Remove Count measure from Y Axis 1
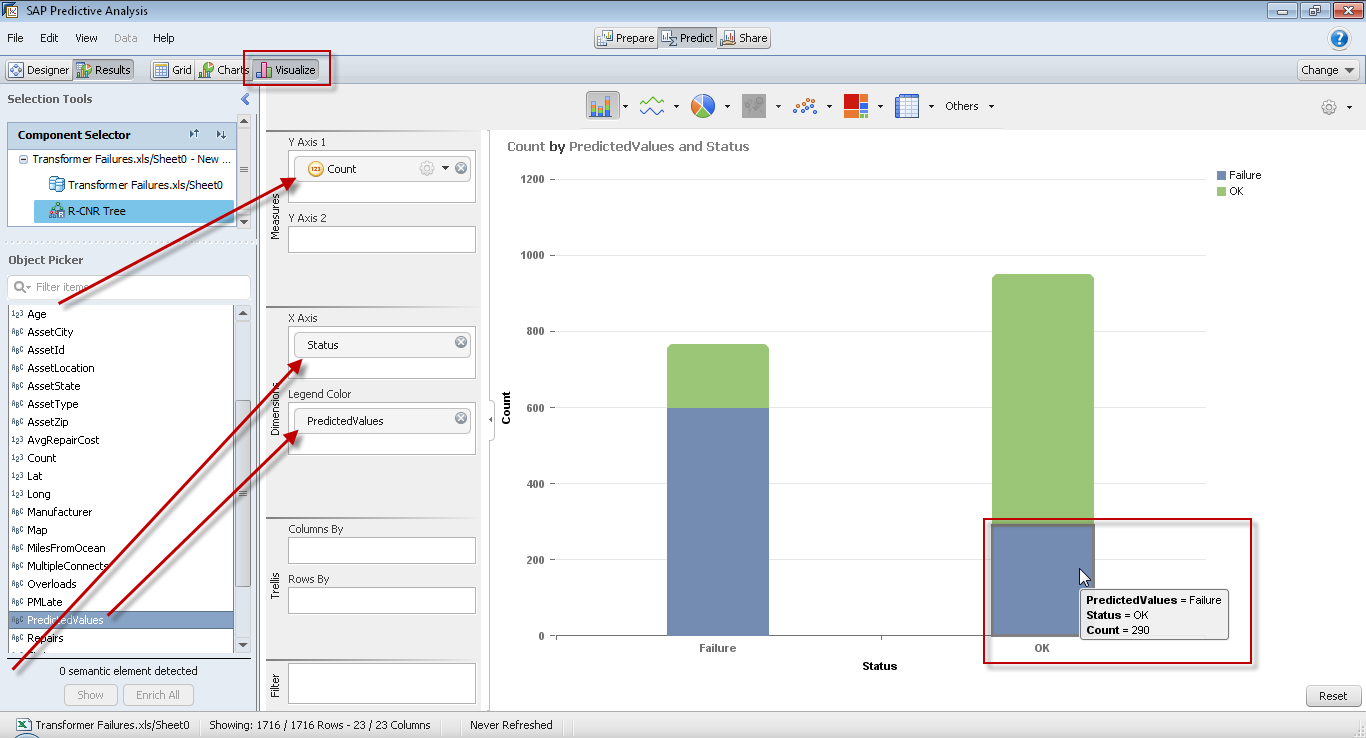 [x=461, y=168]
